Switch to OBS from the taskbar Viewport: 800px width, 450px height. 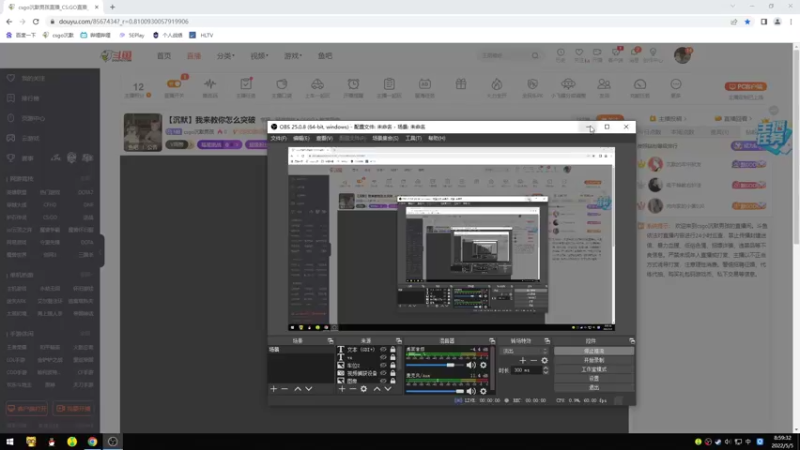pyautogui.click(x=113, y=442)
